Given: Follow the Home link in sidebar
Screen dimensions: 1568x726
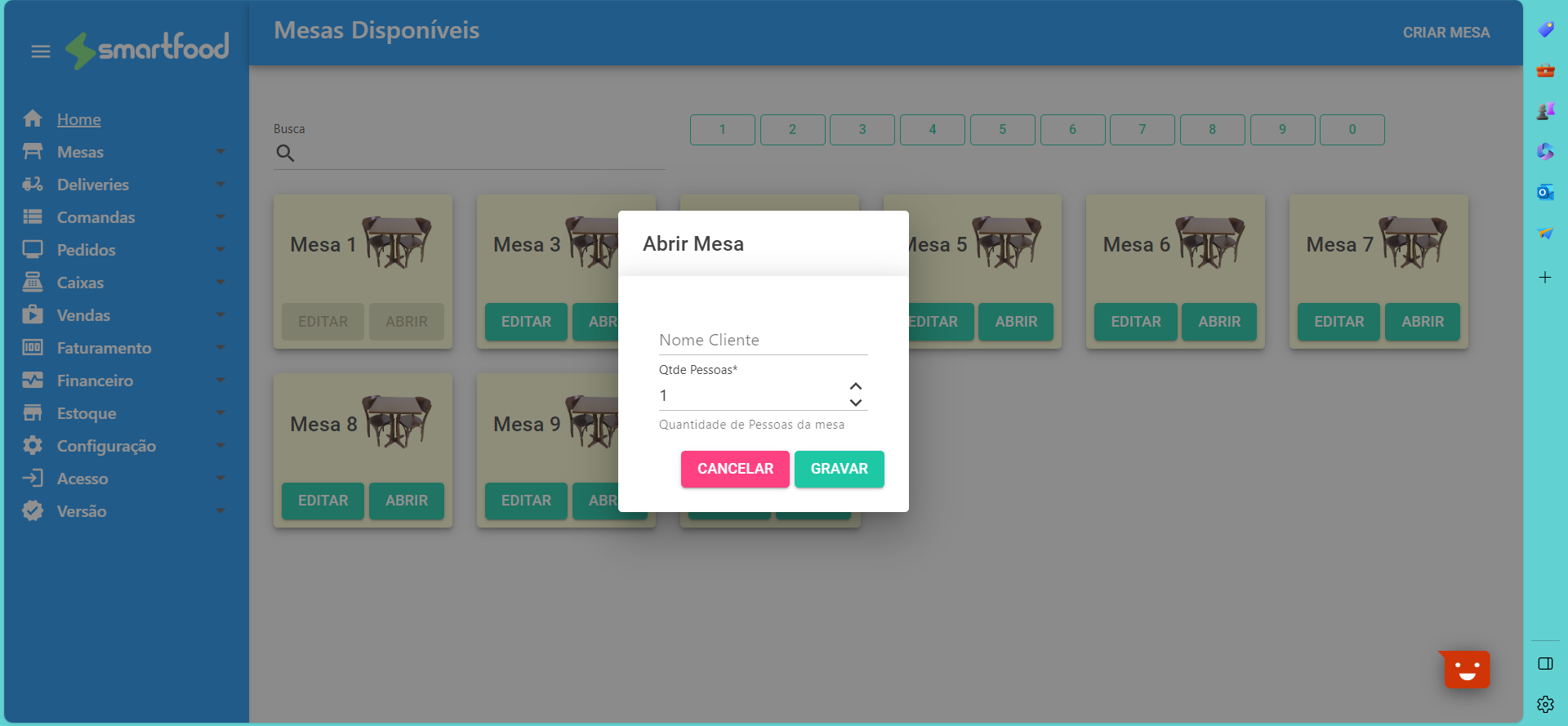Looking at the screenshot, I should coord(79,119).
